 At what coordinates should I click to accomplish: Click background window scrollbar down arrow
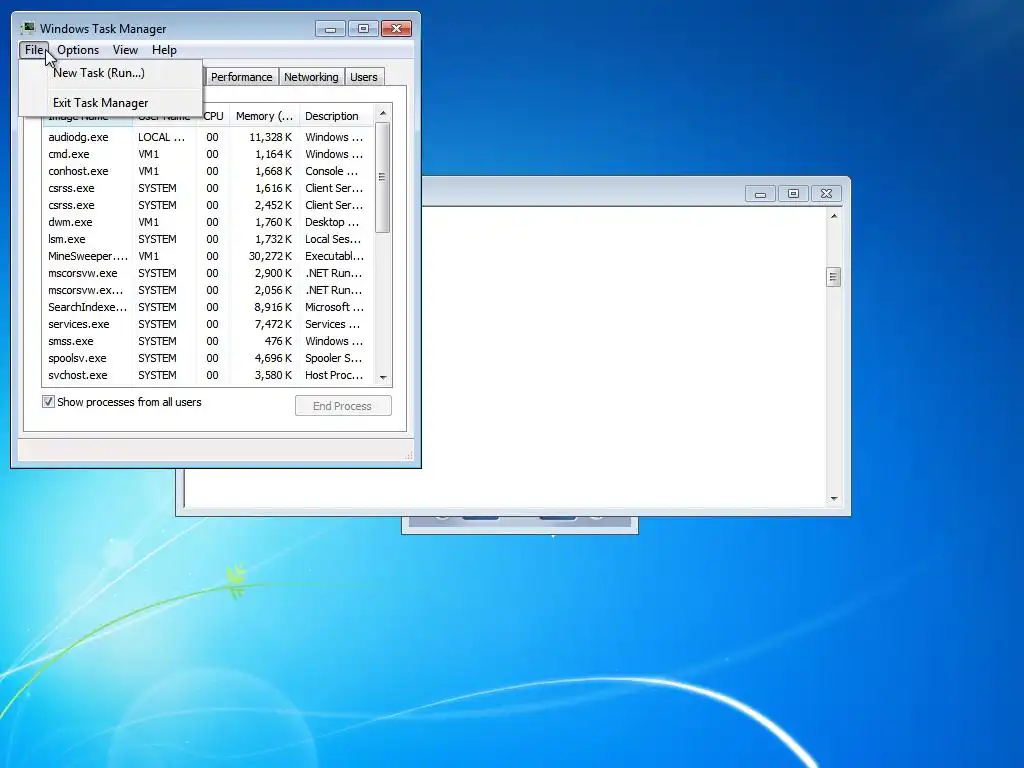pyautogui.click(x=833, y=499)
